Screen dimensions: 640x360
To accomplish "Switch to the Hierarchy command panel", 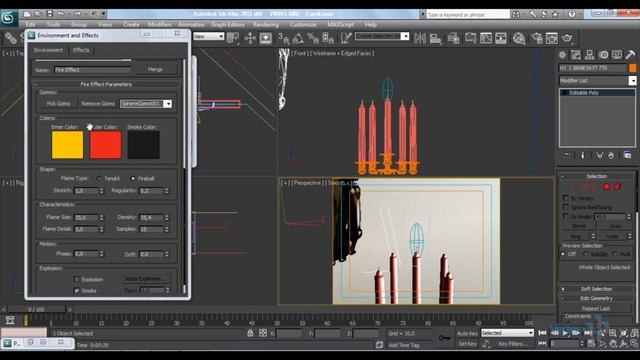I will [x=589, y=55].
